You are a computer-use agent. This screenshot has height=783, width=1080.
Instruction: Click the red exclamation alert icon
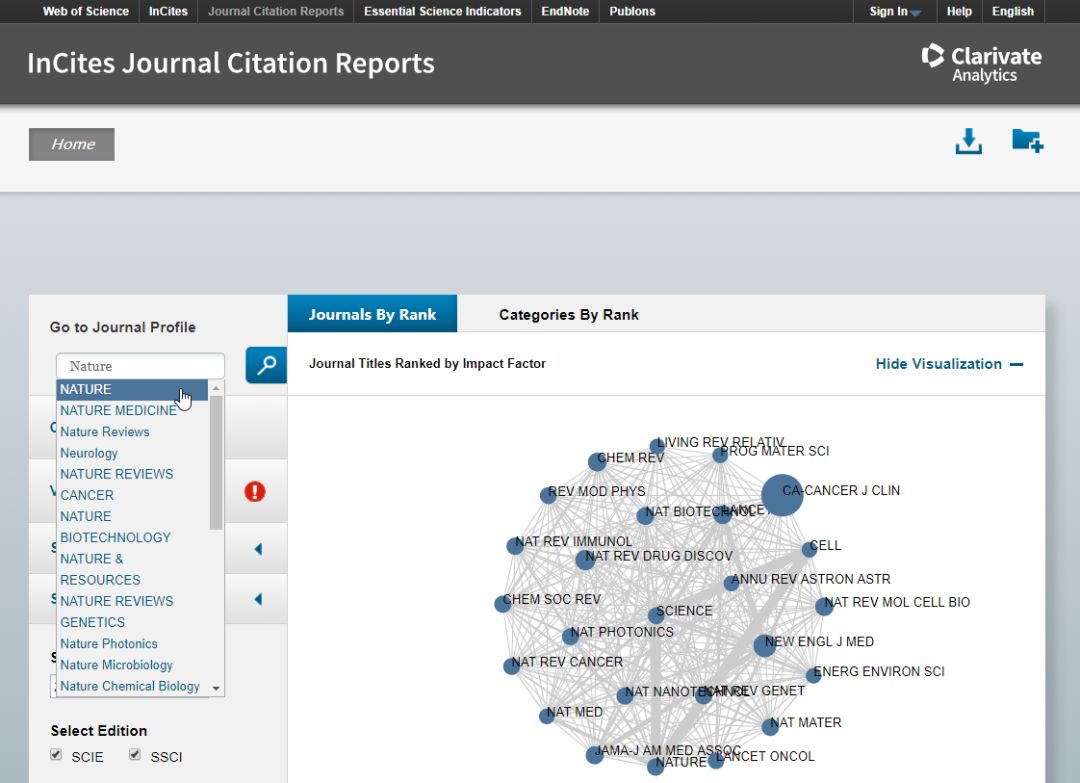tap(255, 491)
